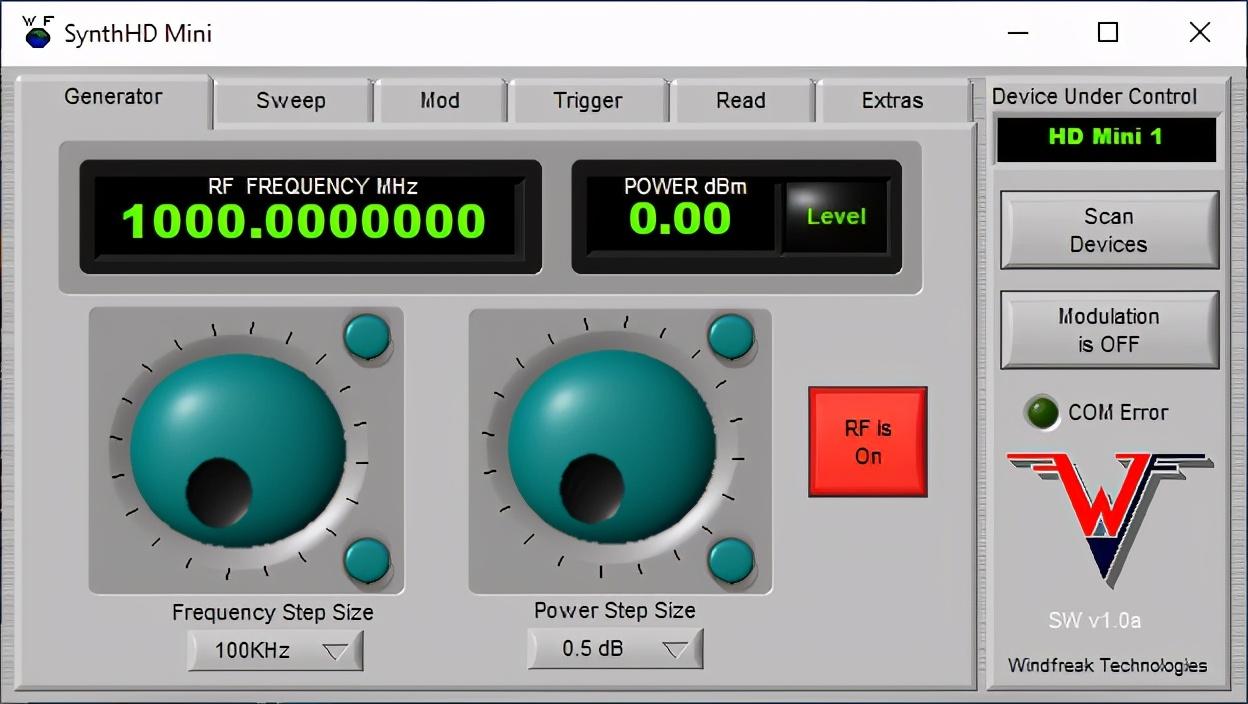1248x704 pixels.
Task: Click the HD Mini 1 device display
Action: pyautogui.click(x=1106, y=138)
